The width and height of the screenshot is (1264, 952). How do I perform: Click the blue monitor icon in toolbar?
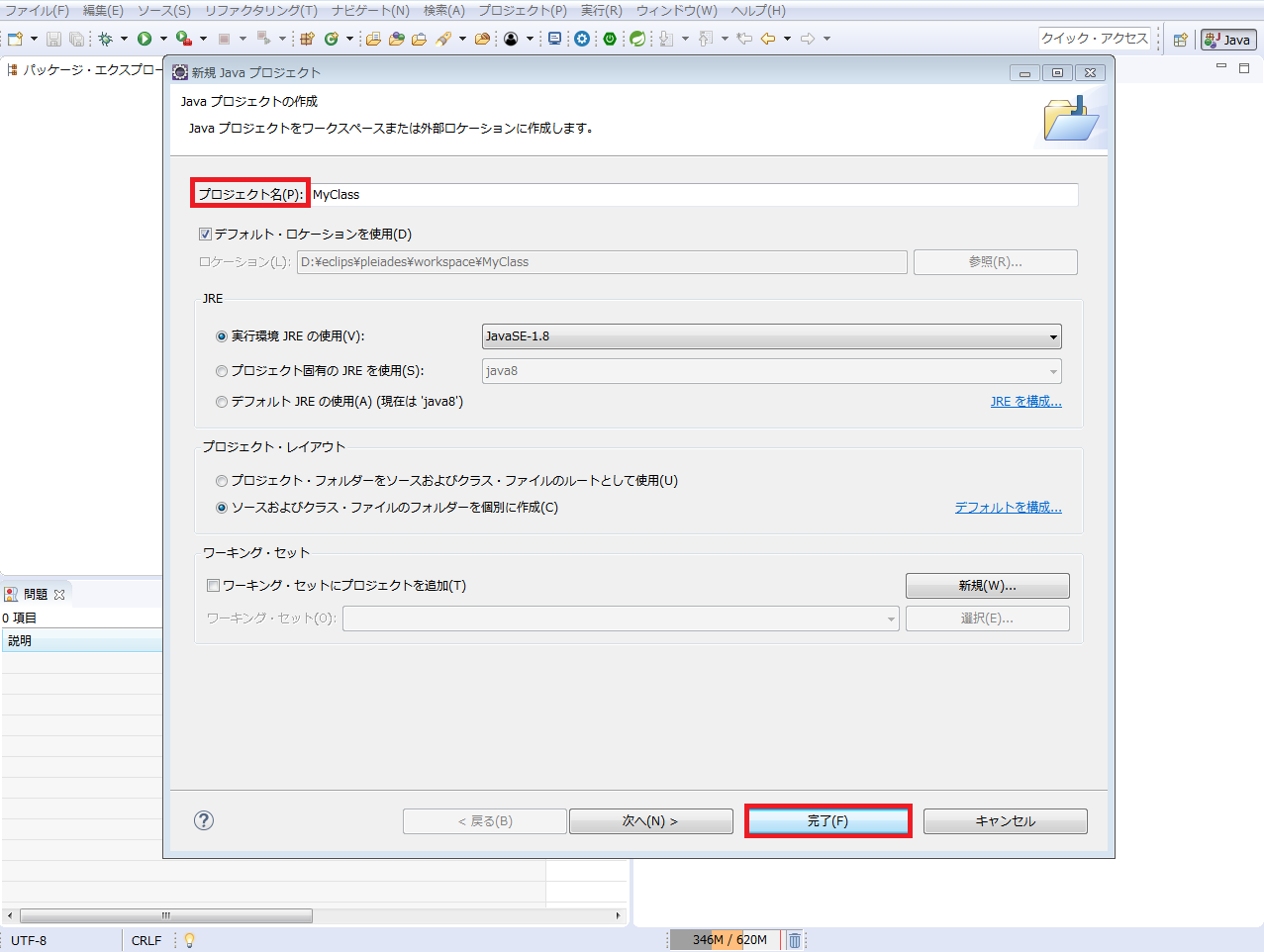point(554,39)
